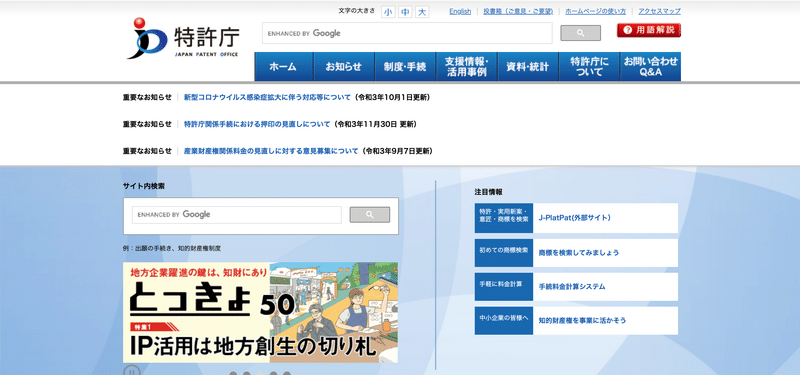The width and height of the screenshot is (800, 375).
Task: Switch to the English site
Action: [x=460, y=11]
